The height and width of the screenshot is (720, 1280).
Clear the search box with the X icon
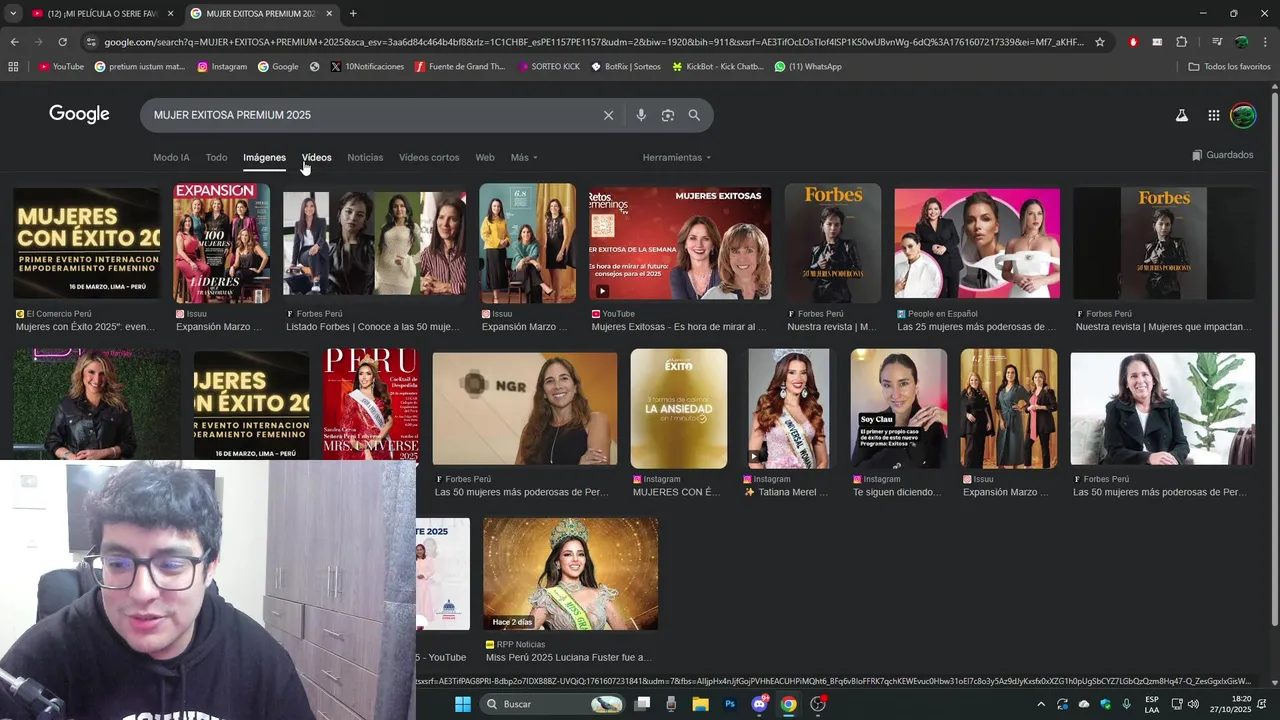pos(608,115)
